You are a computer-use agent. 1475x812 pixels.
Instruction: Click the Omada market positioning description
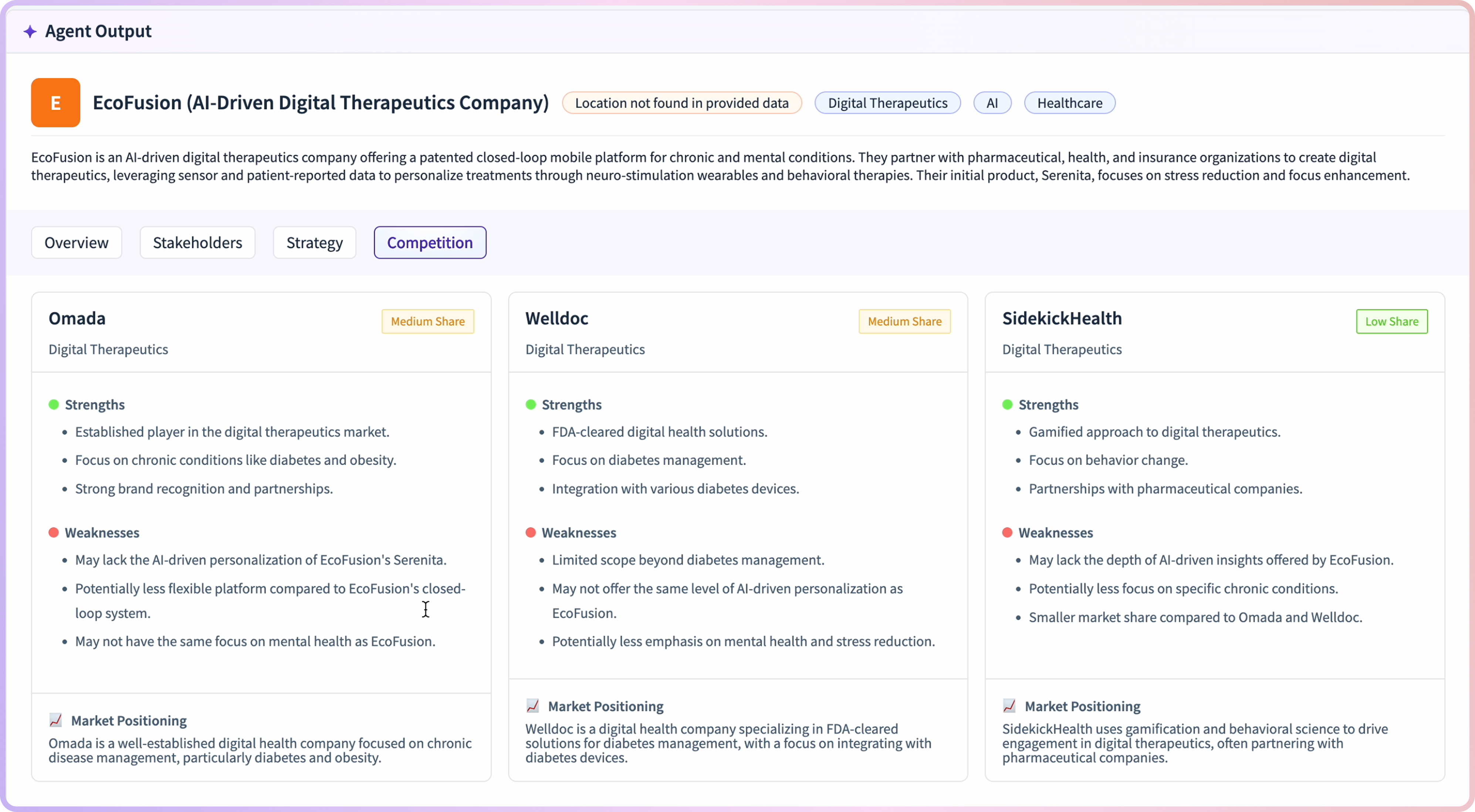(x=260, y=751)
